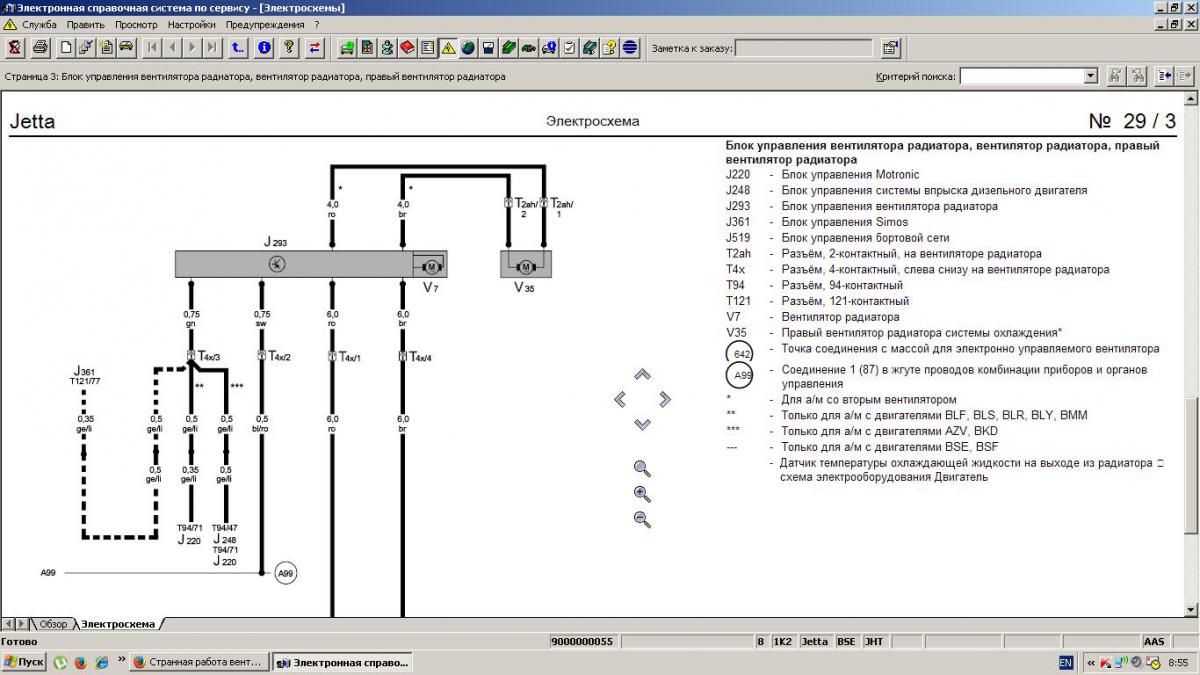Click the tab scroll left arrow
Image resolution: width=1200 pixels, height=675 pixels.
point(8,624)
